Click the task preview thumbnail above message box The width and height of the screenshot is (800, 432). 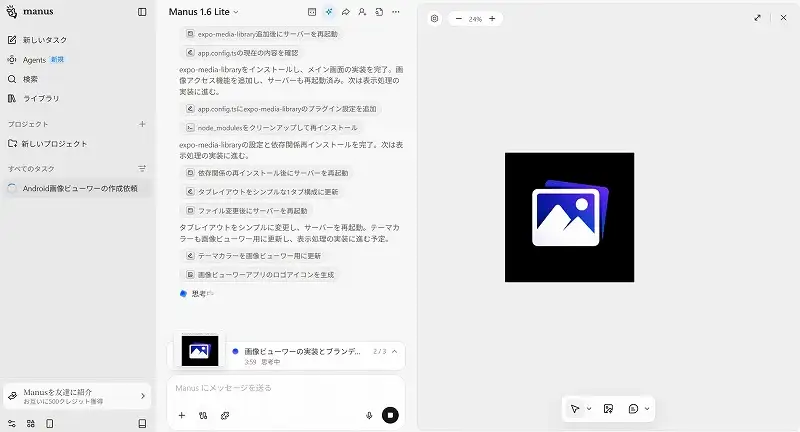pos(199,350)
